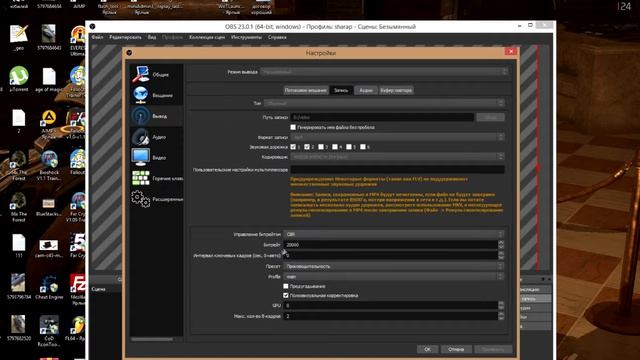
Task: Expand the Rate Control dropdown showing CBR
Action: click(393, 234)
